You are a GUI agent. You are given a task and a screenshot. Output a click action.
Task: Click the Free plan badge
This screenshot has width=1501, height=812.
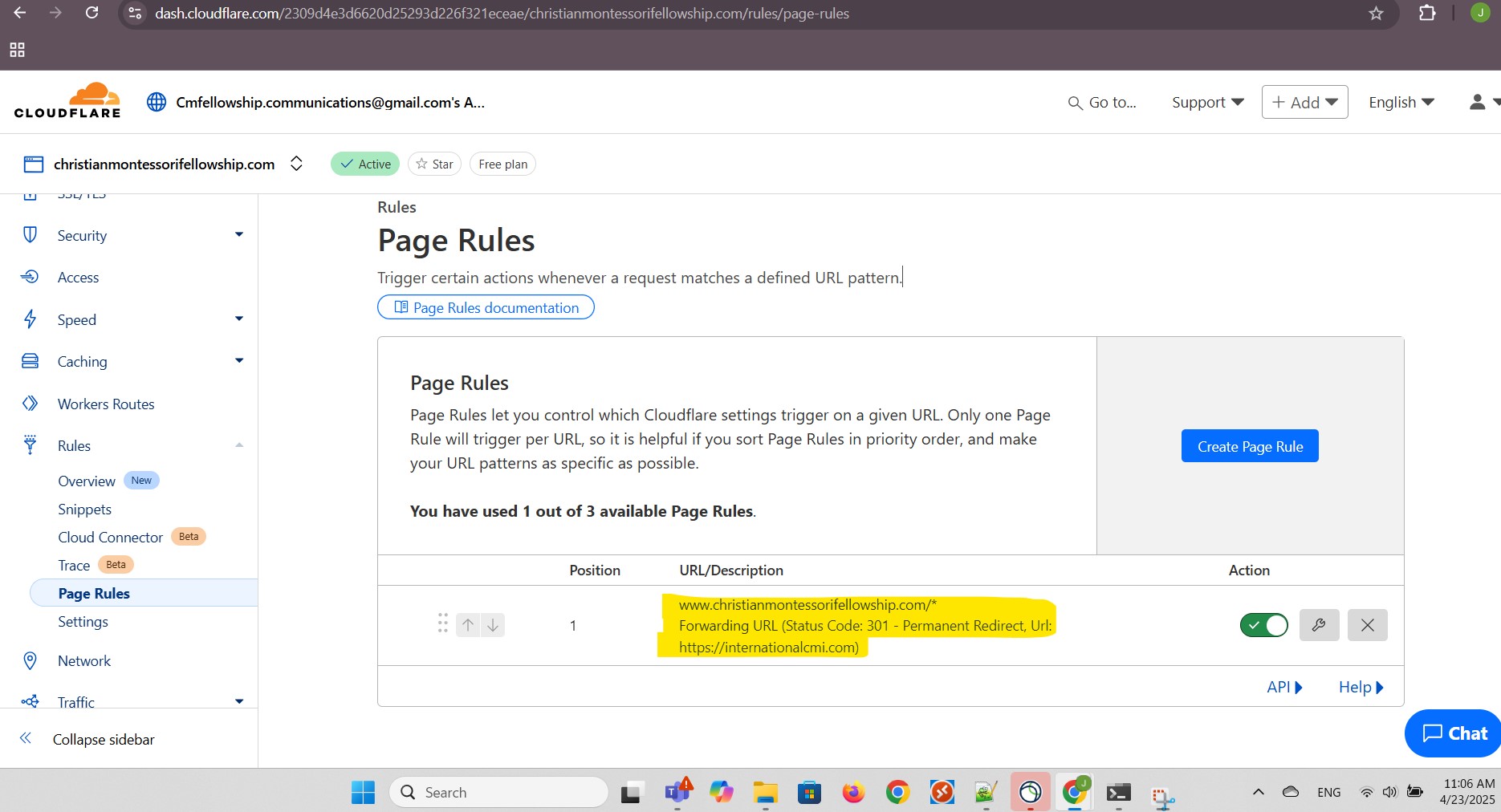pyautogui.click(x=502, y=164)
